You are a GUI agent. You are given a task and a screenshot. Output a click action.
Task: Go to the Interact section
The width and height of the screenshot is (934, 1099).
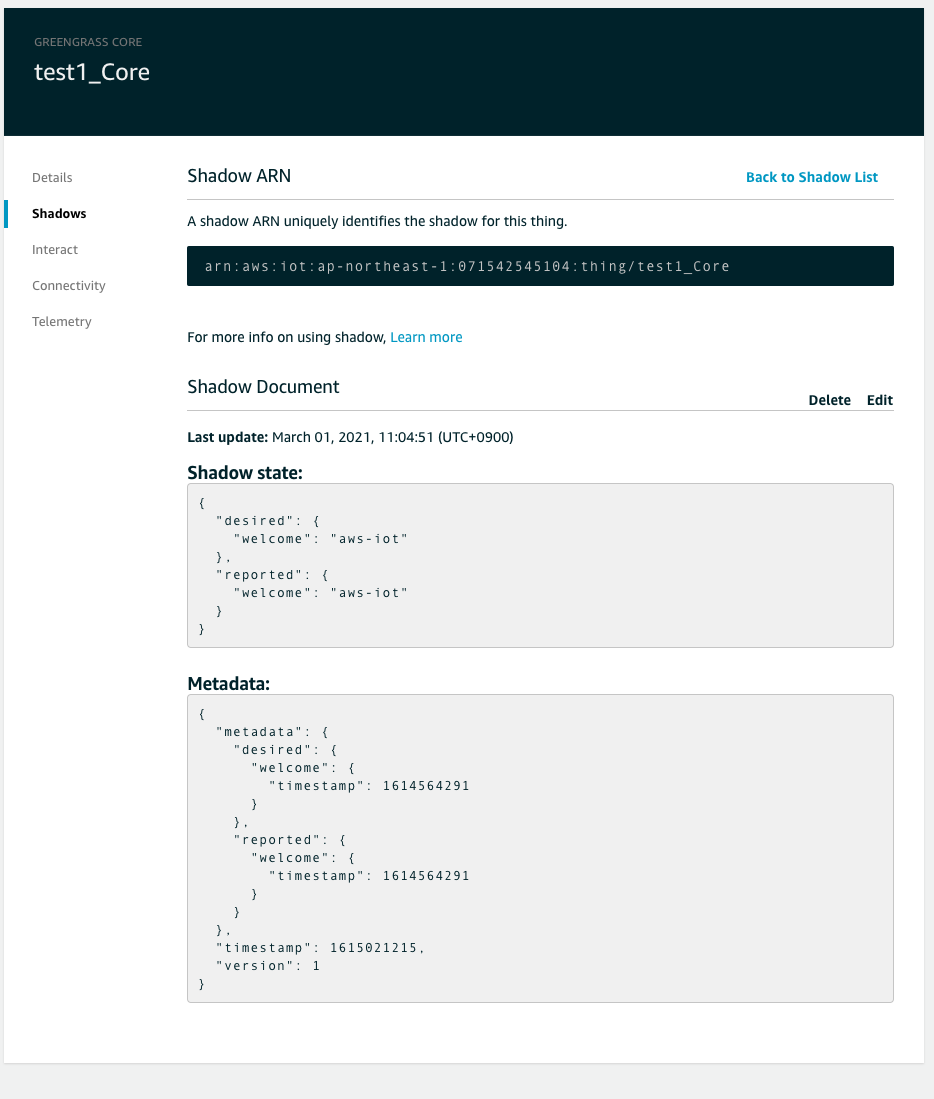[x=55, y=250]
